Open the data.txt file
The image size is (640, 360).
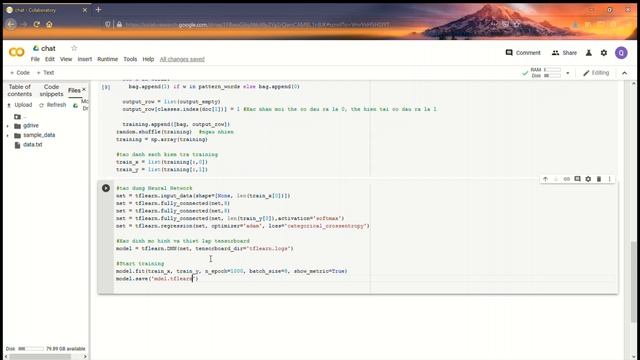pos(33,144)
